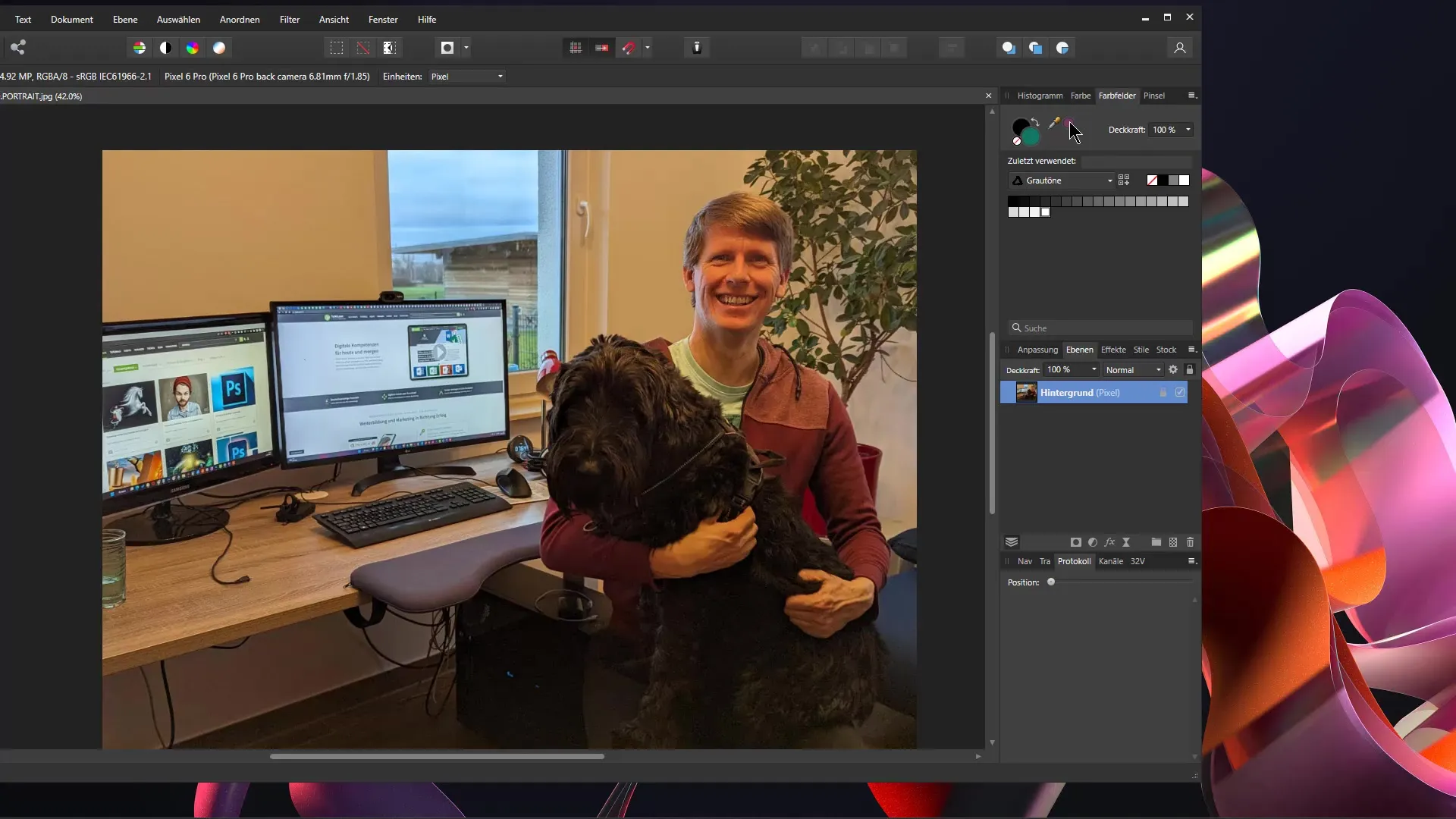Delete the layer with the trash icon
This screenshot has height=819, width=1456.
tap(1190, 542)
